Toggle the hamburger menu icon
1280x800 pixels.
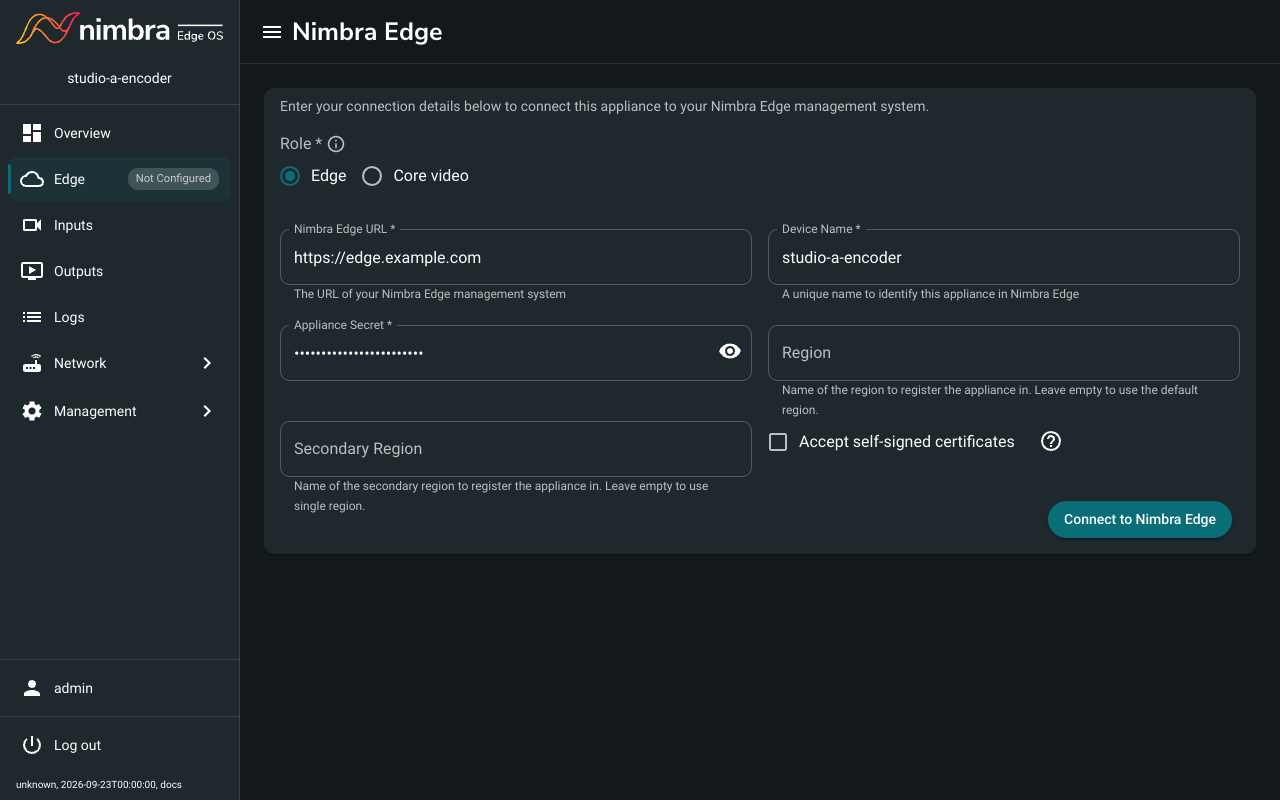coord(271,32)
